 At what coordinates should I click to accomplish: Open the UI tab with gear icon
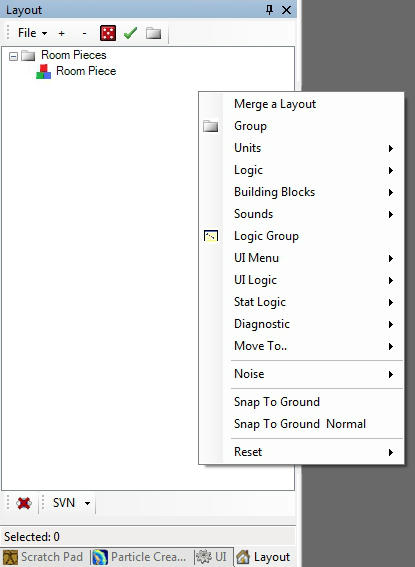click(x=213, y=557)
